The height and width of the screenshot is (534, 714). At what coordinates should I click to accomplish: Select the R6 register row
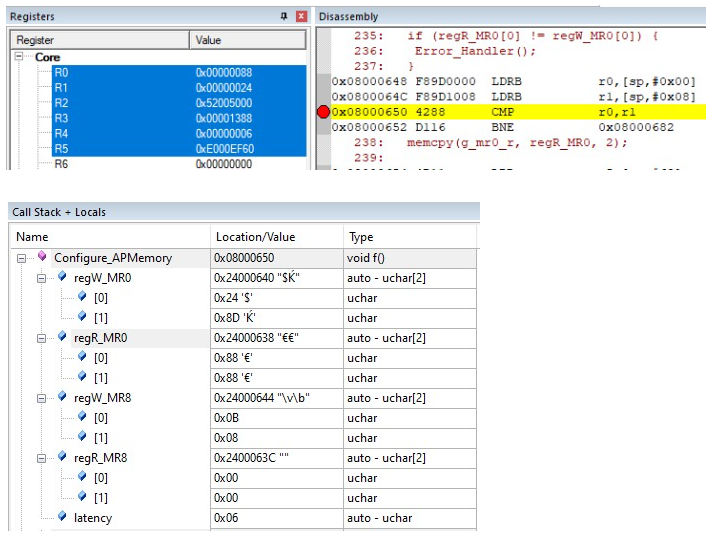(62, 164)
